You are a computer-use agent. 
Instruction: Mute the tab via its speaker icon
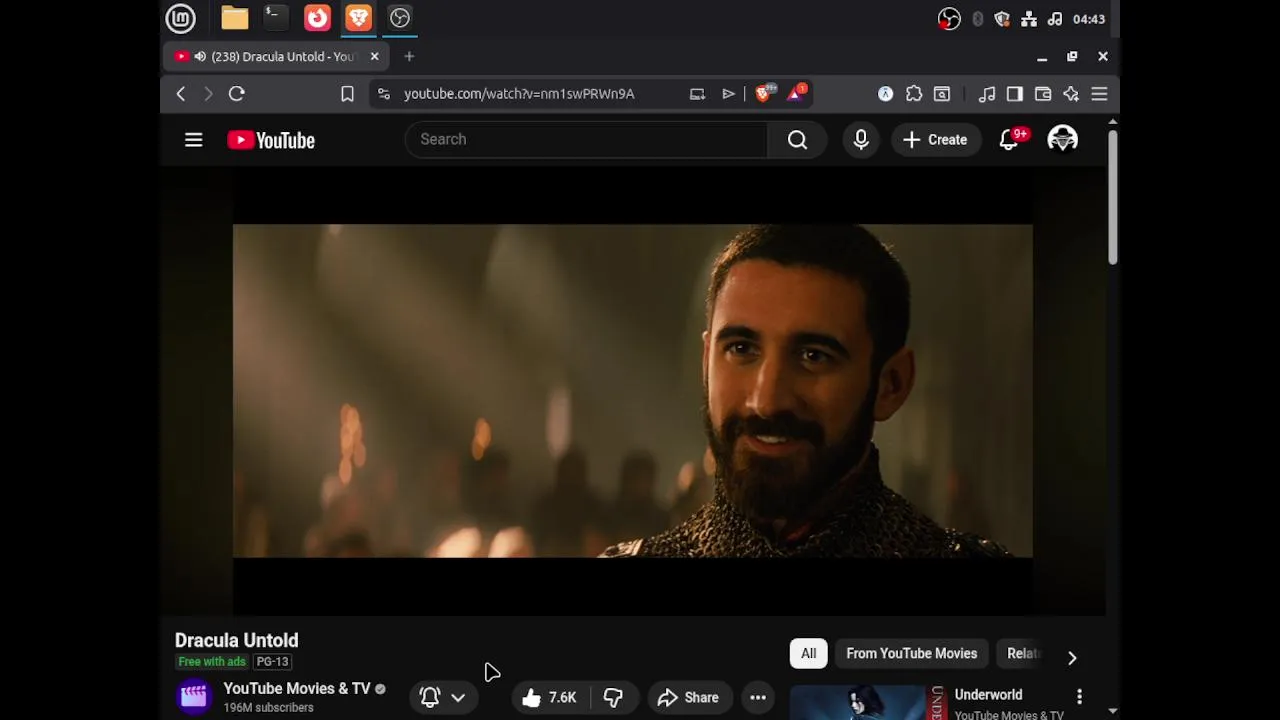200,57
